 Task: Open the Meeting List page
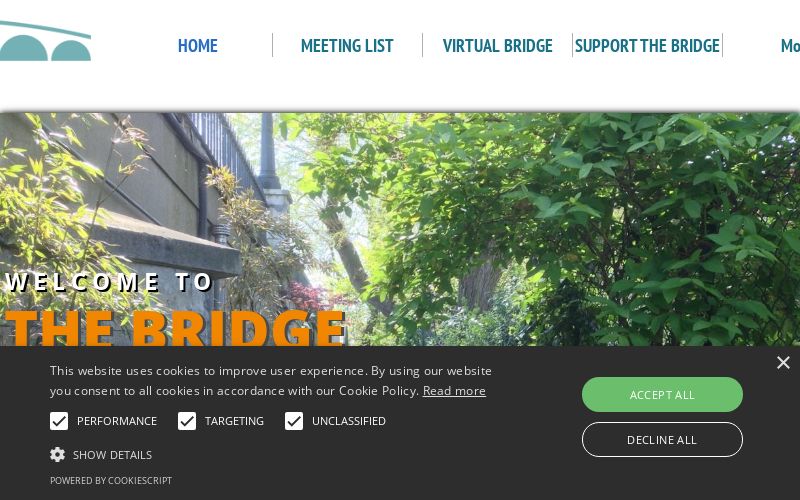tap(347, 45)
